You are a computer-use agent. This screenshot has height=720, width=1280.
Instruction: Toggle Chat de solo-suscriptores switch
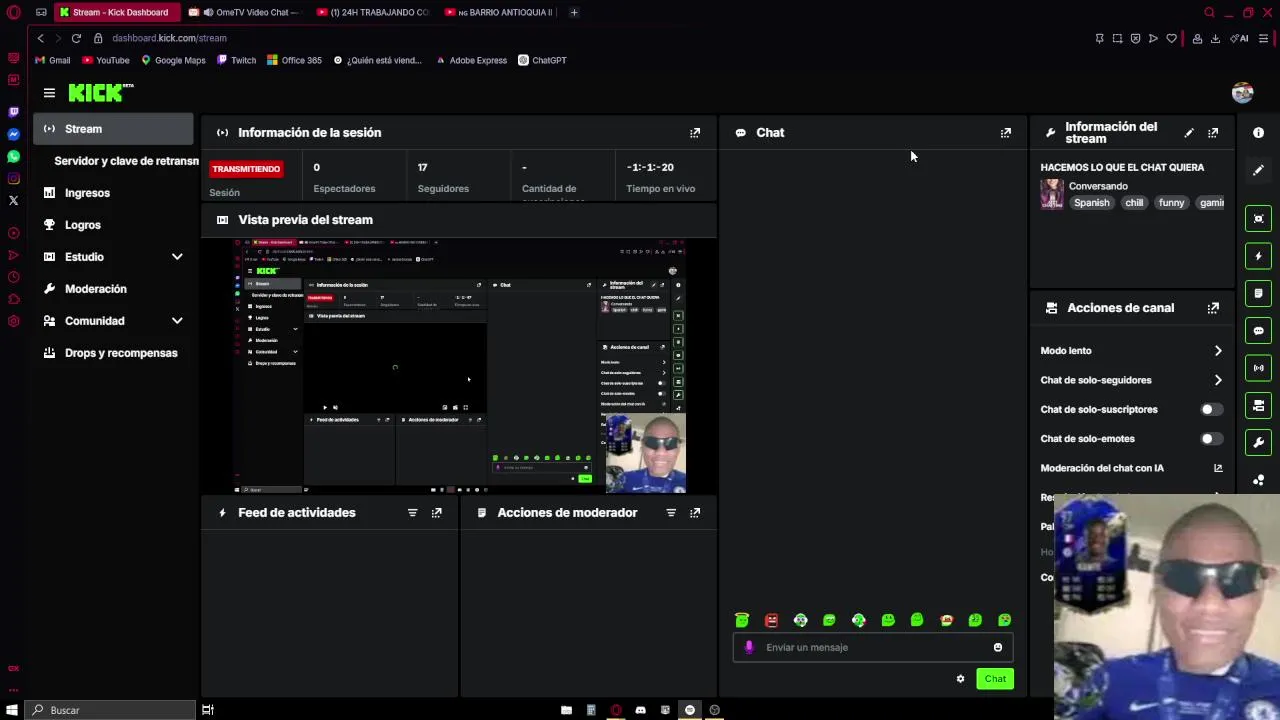coord(1211,409)
